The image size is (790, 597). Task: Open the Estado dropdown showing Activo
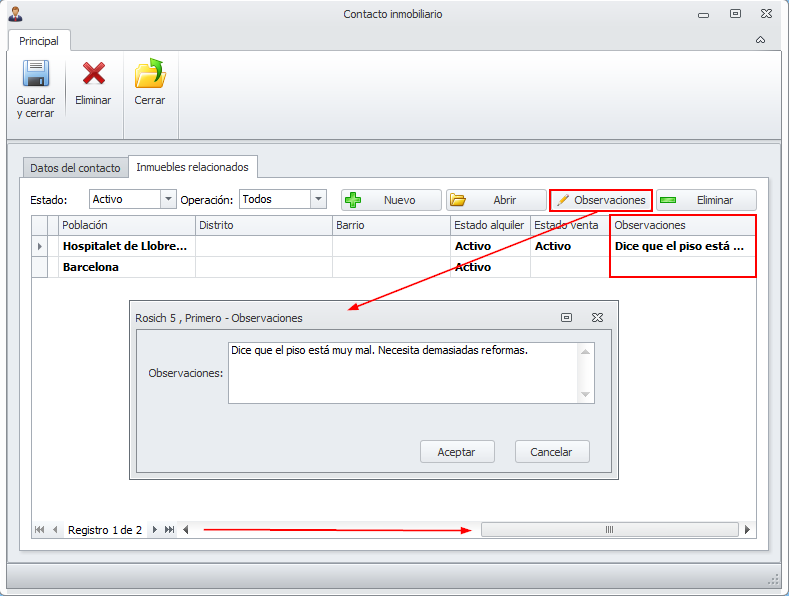pyautogui.click(x=168, y=199)
